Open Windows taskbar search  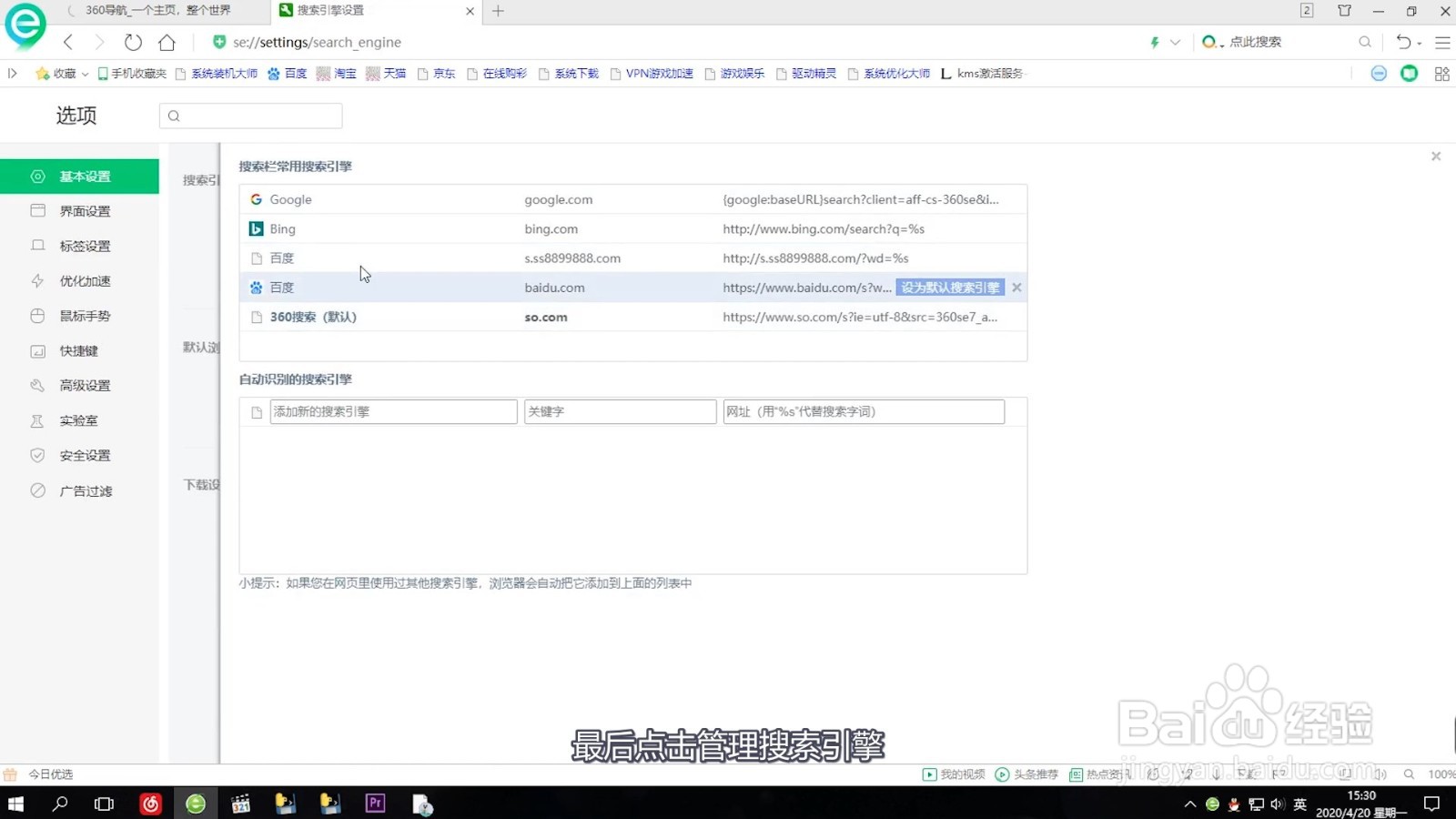60,804
